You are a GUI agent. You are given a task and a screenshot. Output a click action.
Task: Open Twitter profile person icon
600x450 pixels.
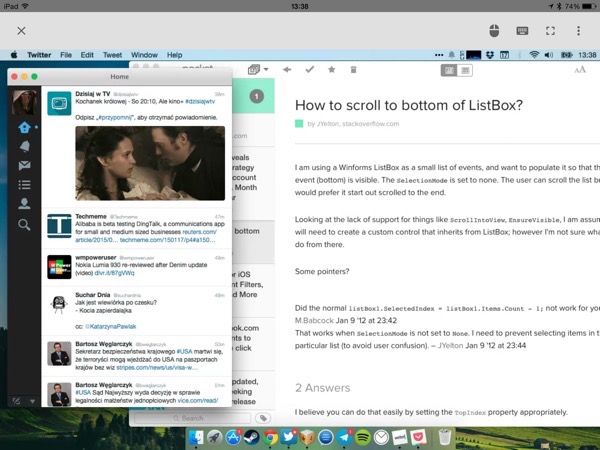click(24, 204)
